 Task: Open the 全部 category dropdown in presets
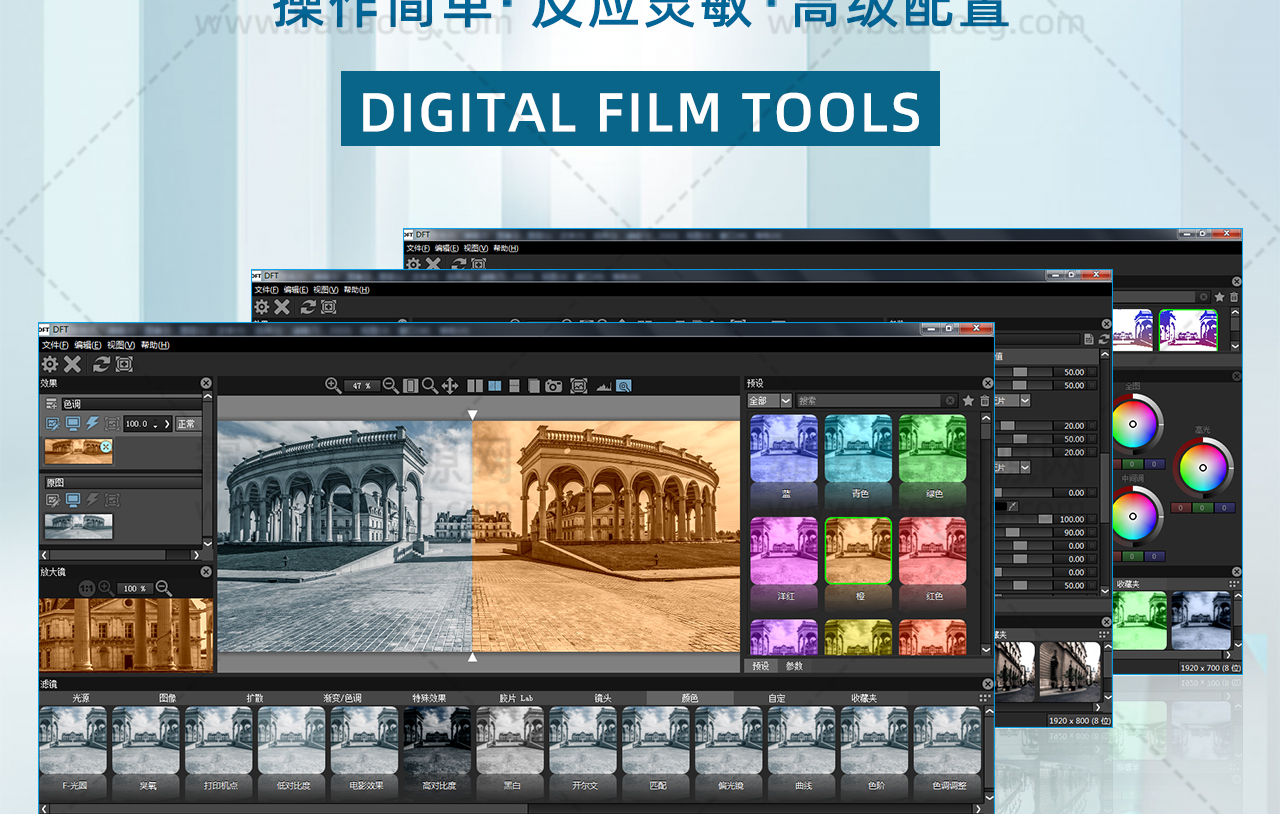click(x=770, y=401)
